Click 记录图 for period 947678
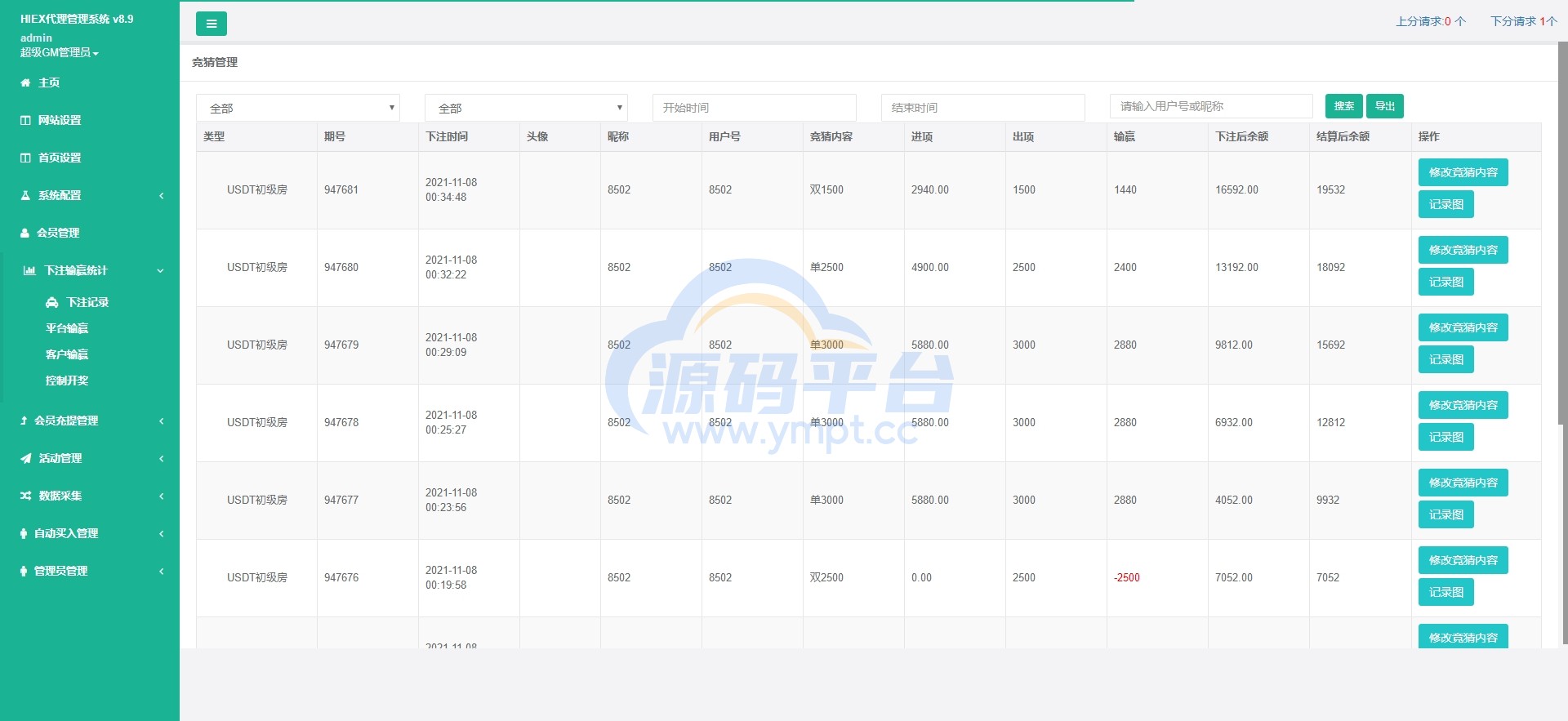 (x=1445, y=437)
